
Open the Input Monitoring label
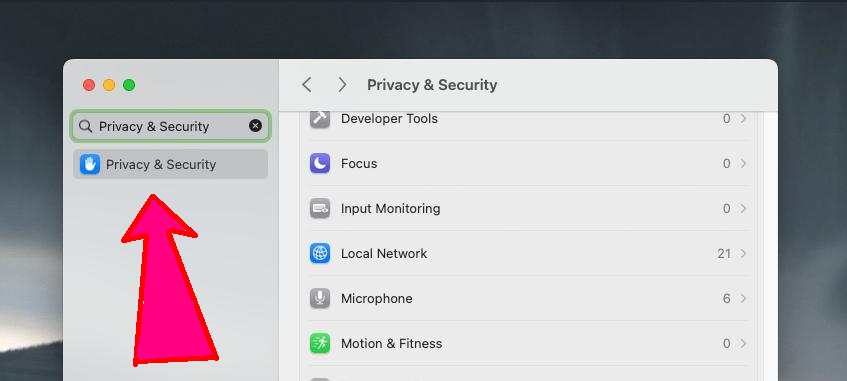click(391, 209)
